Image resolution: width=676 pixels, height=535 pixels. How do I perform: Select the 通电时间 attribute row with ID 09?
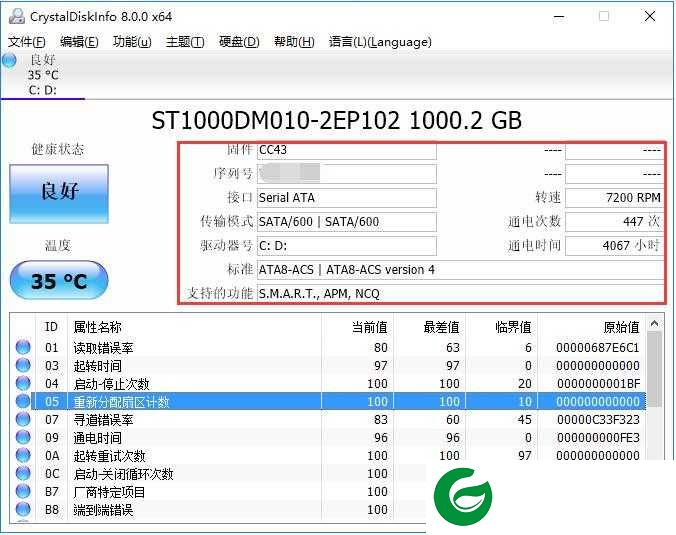[328, 438]
